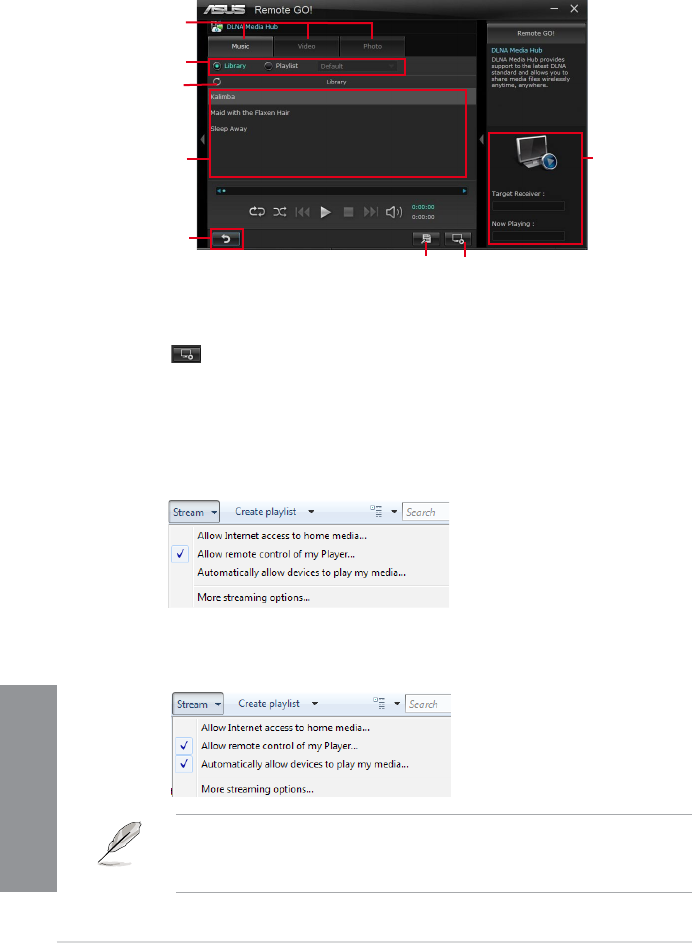The height and width of the screenshot is (943, 692).
Task: Refresh the Library list
Action: click(x=217, y=81)
